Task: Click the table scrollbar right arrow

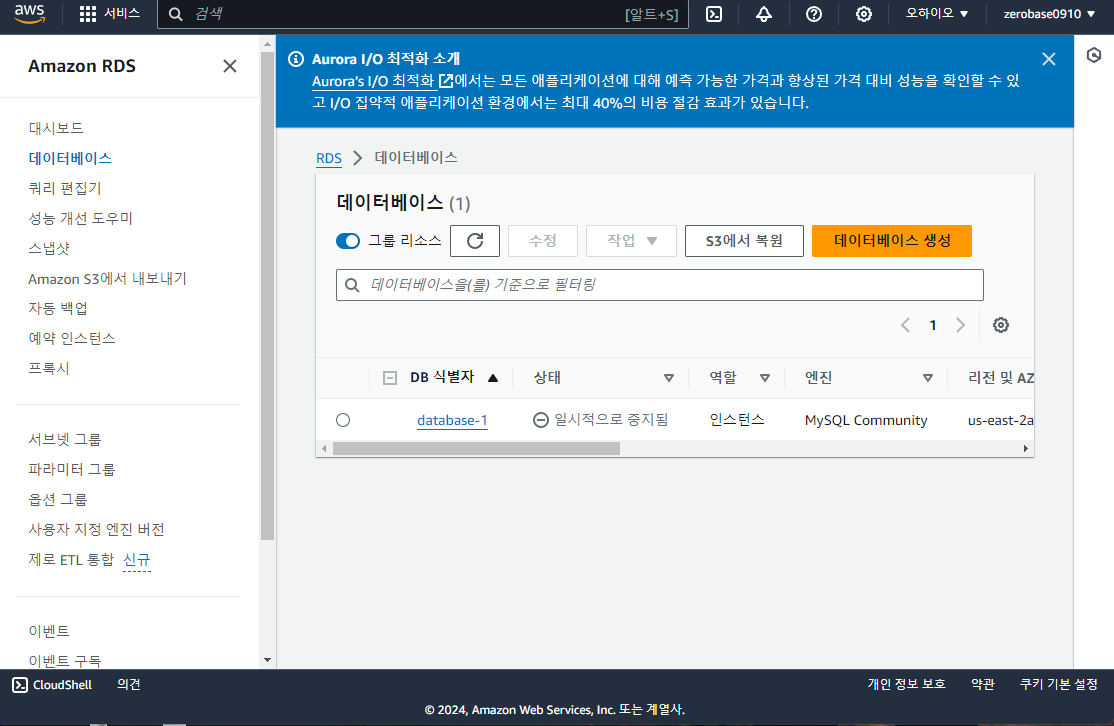Action: click(x=1025, y=448)
